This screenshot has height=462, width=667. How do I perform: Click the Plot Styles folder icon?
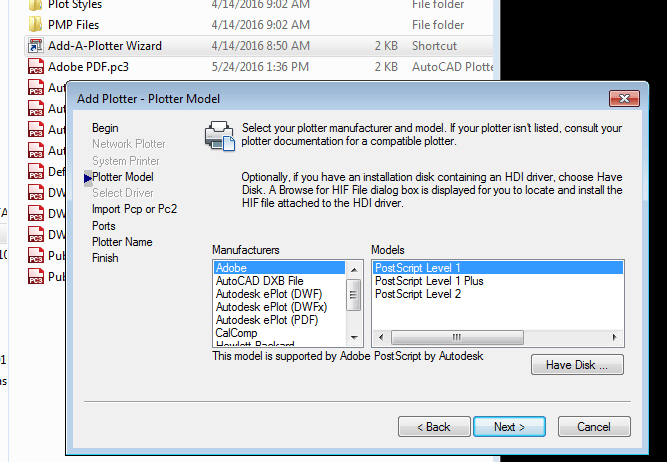tap(35, 5)
